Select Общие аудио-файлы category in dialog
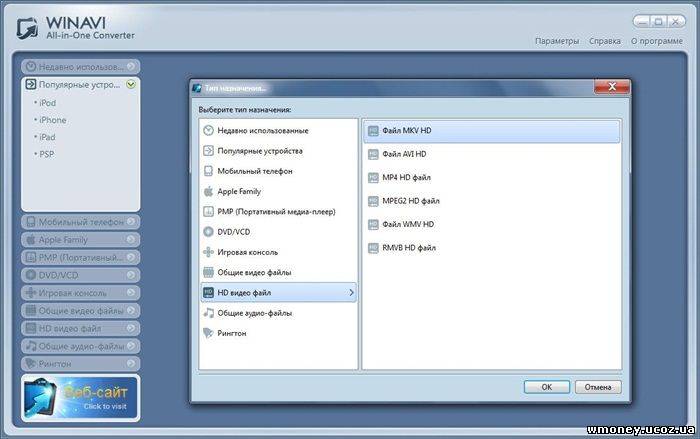The height and width of the screenshot is (439, 700). [x=279, y=313]
